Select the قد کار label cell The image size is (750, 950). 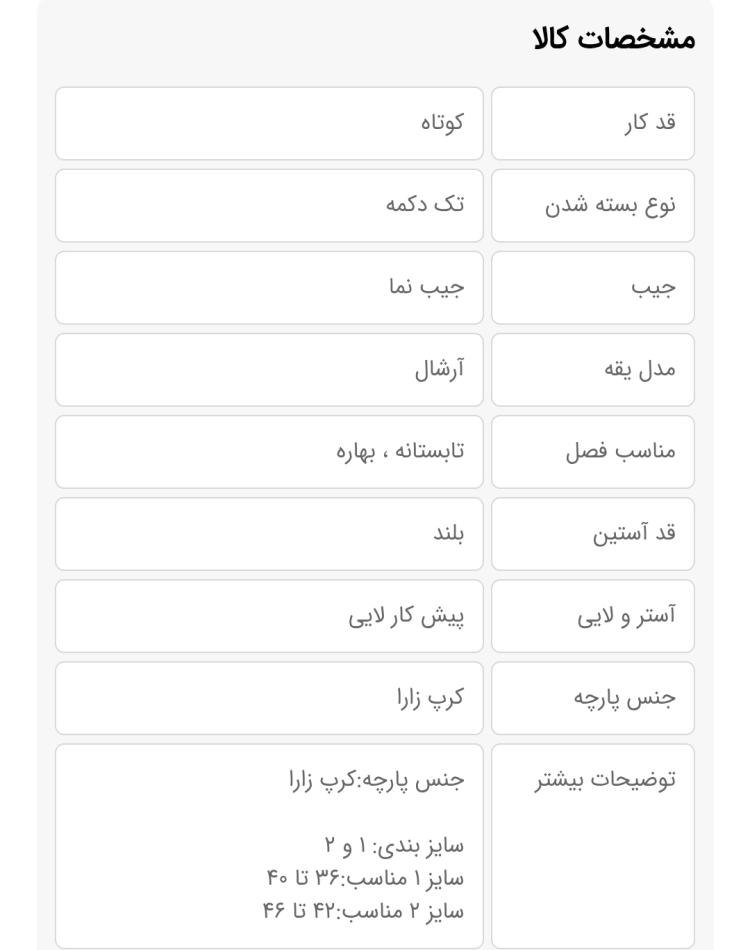592,124
